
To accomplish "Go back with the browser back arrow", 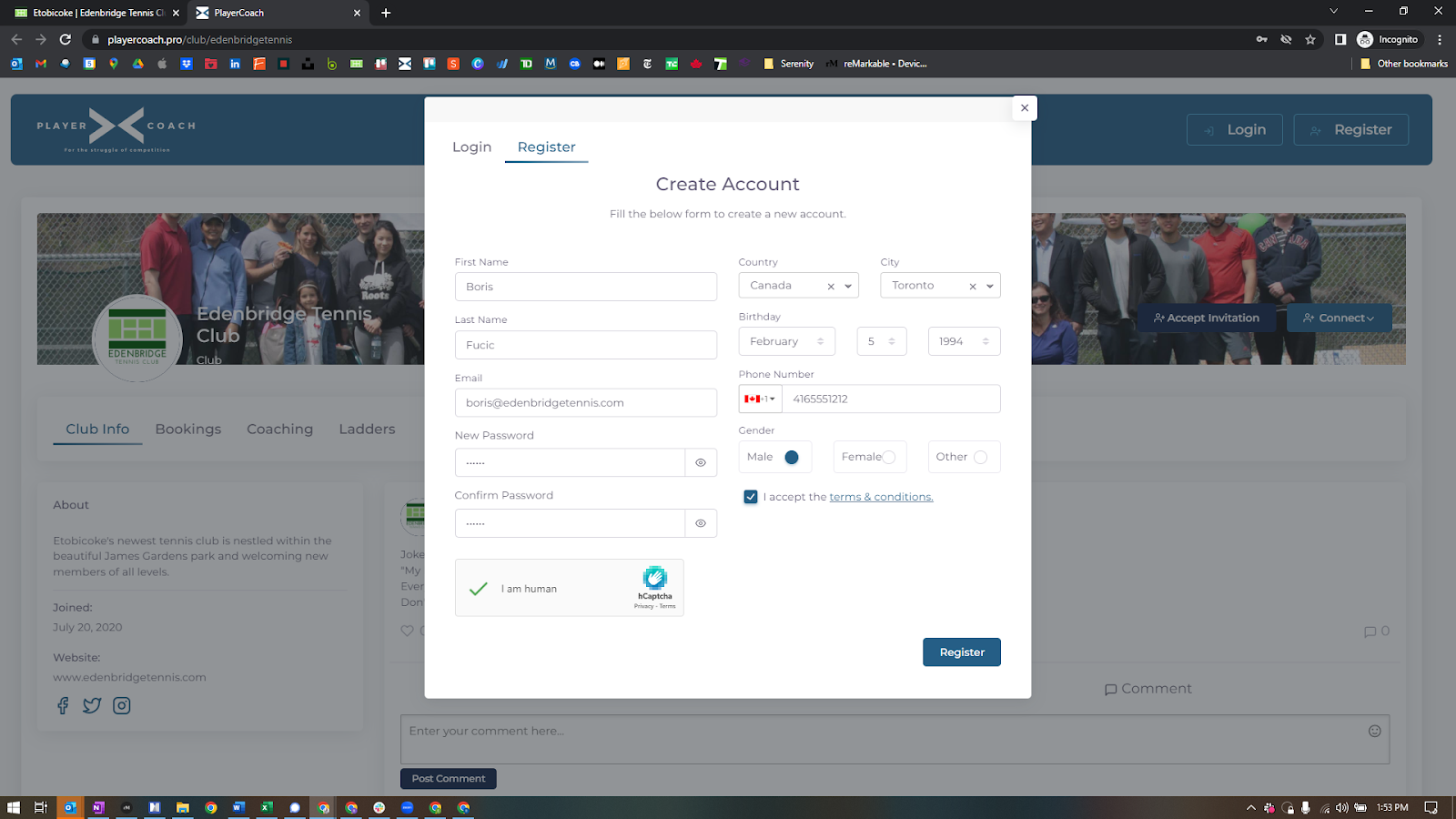I will click(16, 39).
